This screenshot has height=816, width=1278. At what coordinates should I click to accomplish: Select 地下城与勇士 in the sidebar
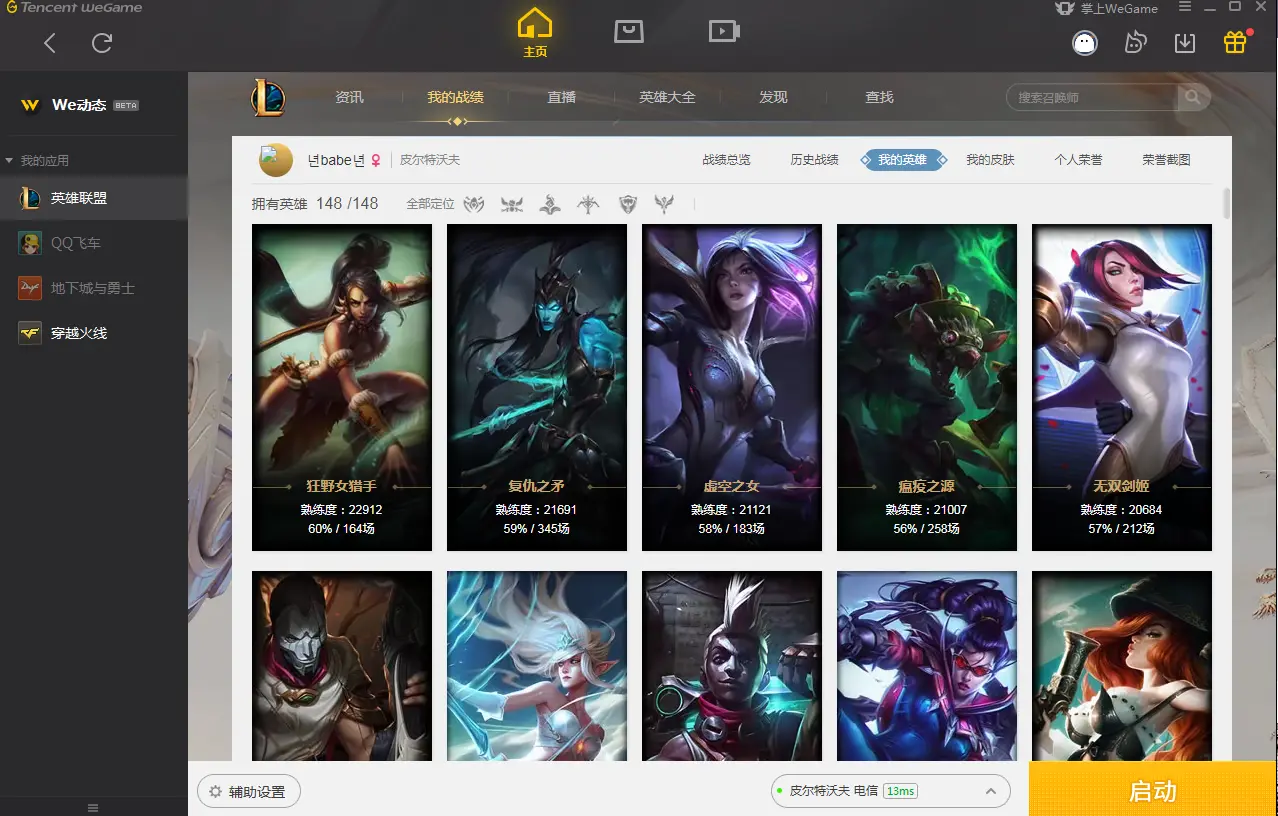pos(94,288)
